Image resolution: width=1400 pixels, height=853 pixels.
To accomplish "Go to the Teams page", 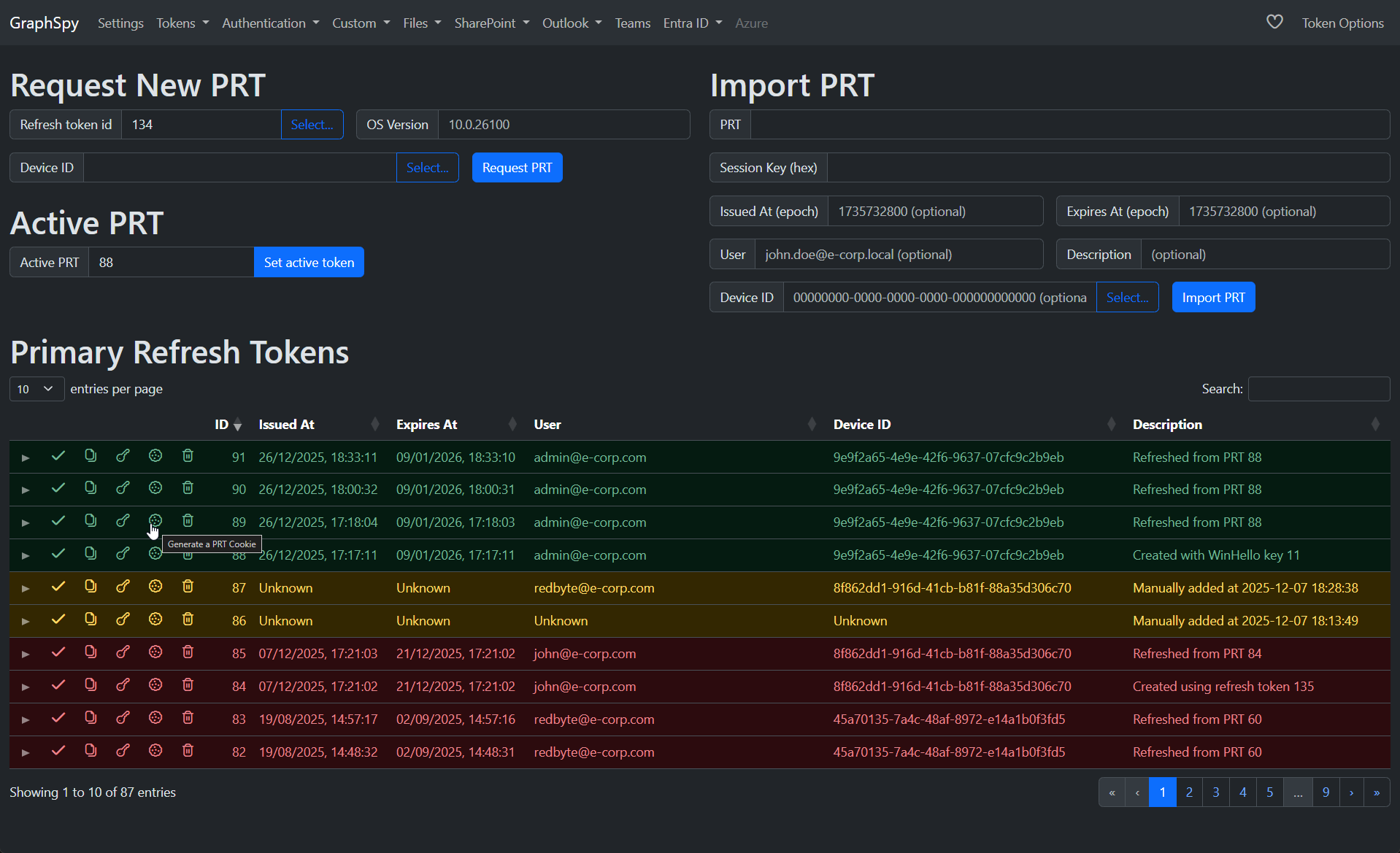I will pyautogui.click(x=632, y=23).
